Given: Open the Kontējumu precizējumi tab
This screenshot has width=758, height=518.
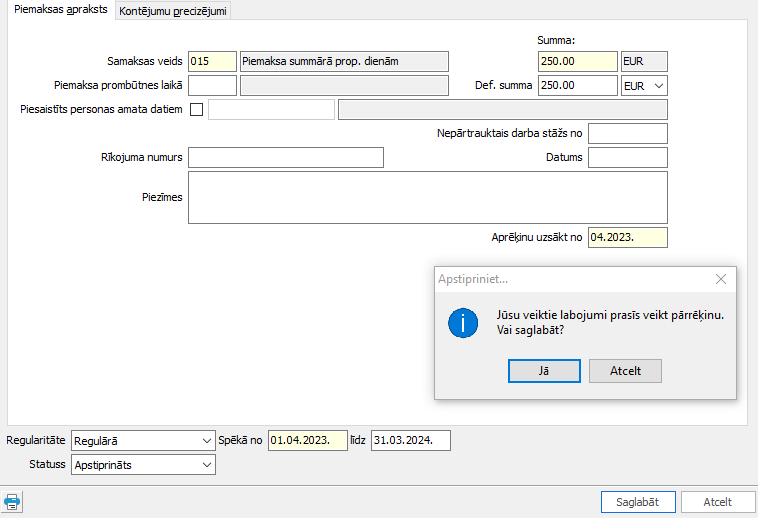Looking at the screenshot, I should (173, 11).
